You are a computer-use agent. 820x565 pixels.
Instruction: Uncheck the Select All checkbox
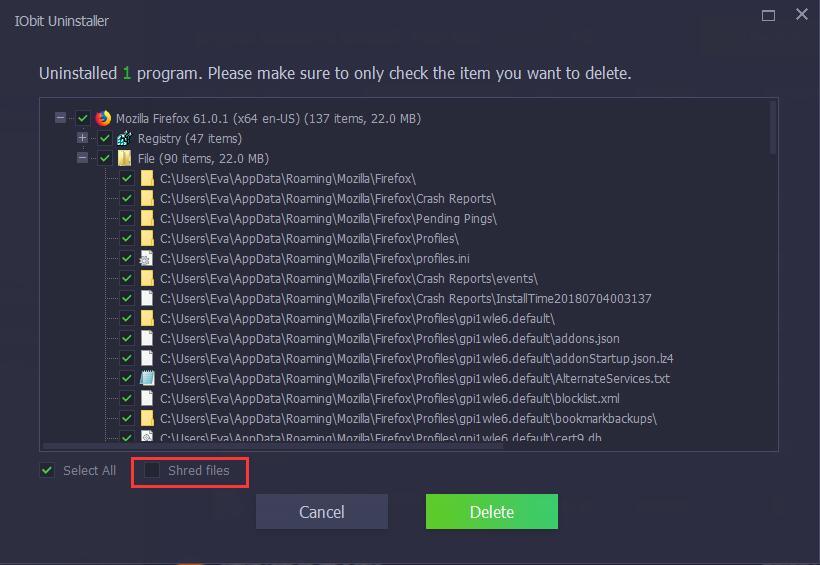(x=47, y=470)
